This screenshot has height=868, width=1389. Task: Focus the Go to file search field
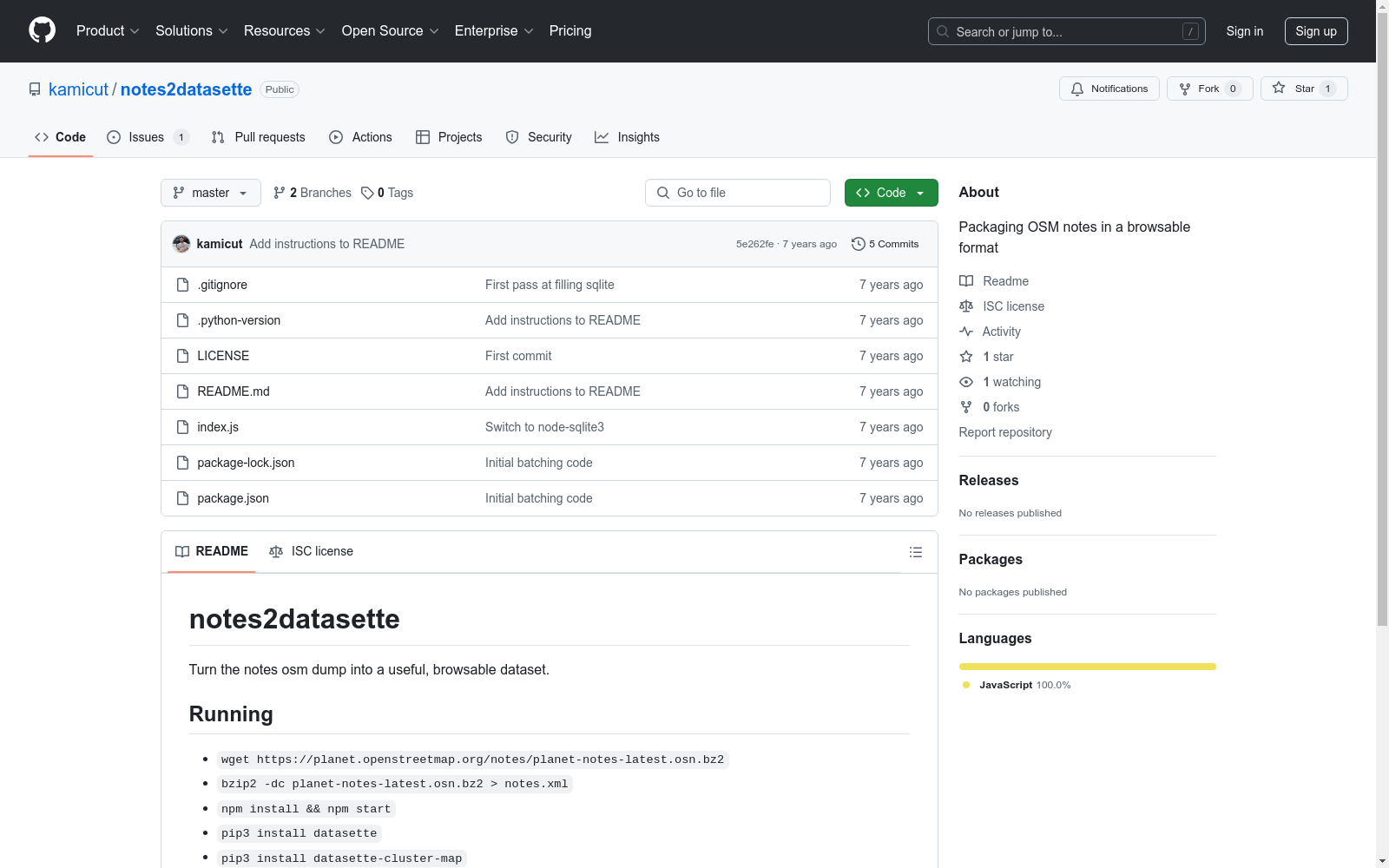[738, 193]
